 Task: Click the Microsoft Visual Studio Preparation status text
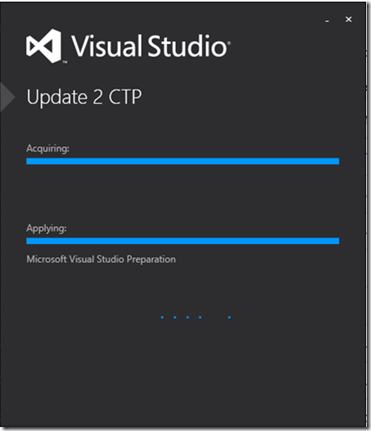(101, 259)
